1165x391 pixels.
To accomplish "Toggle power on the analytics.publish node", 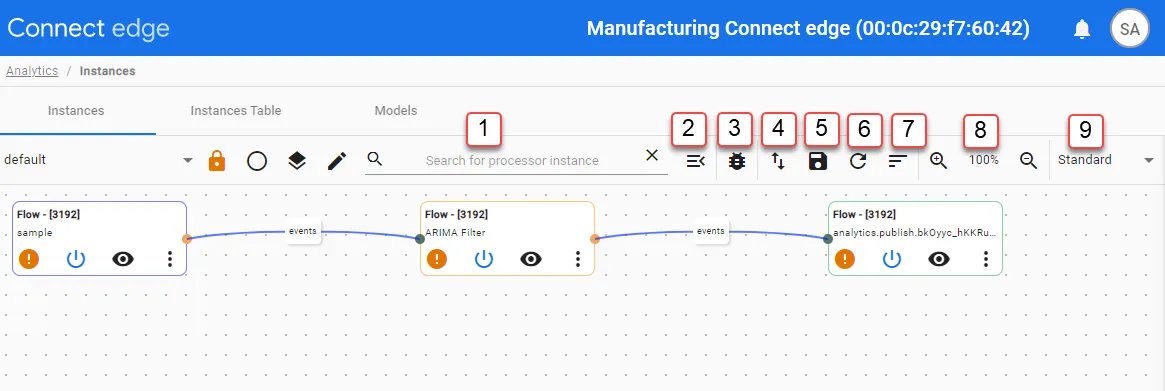I will click(x=892, y=259).
